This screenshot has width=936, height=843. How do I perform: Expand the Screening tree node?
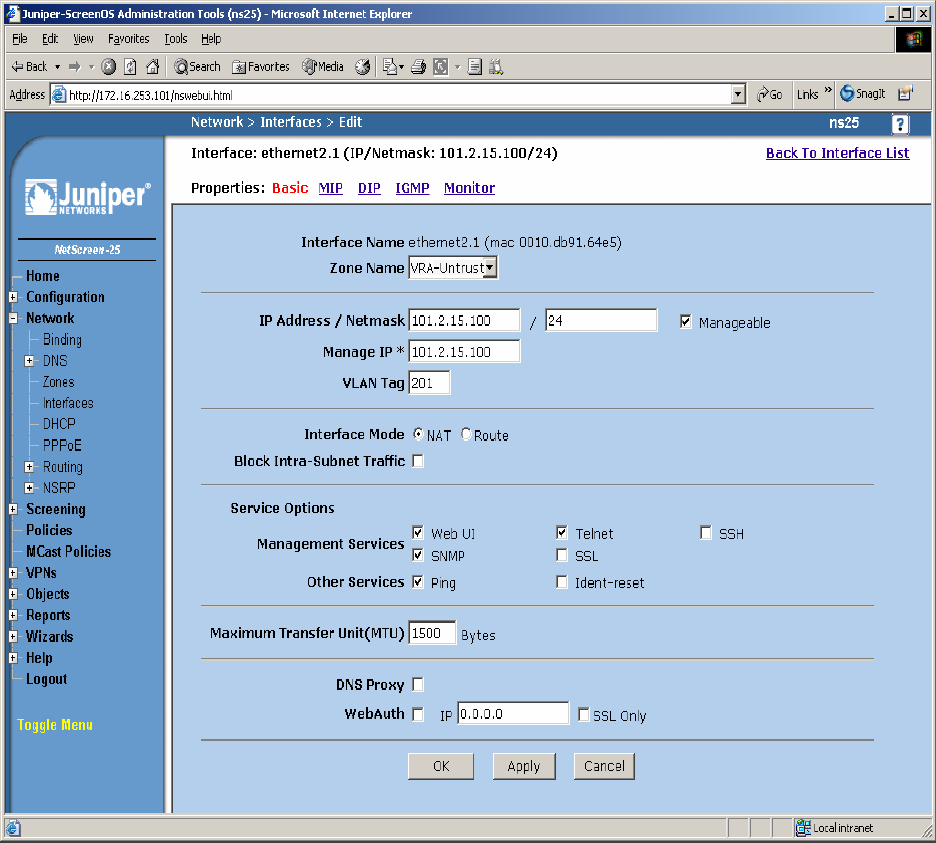click(13, 509)
